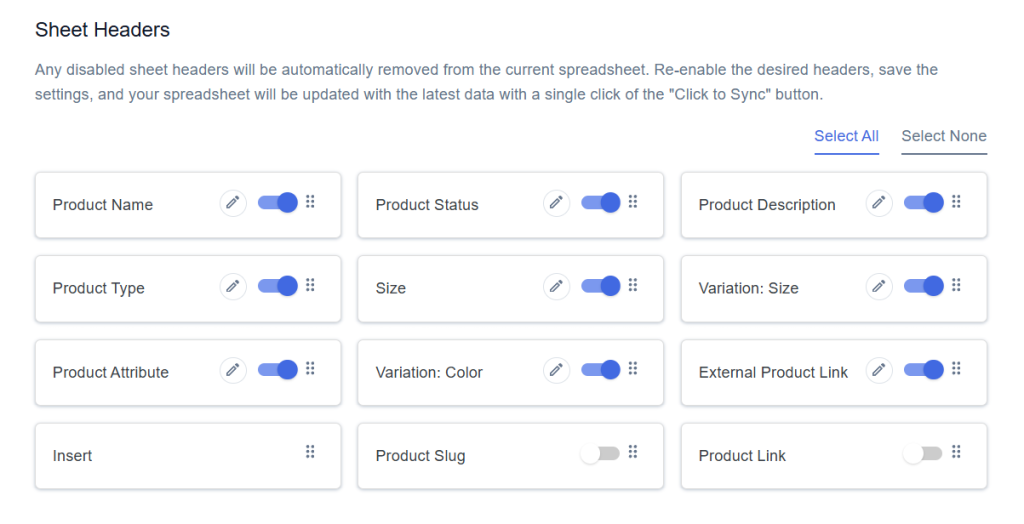Turn off the Size header toggle
The image size is (1024, 524).
601,286
